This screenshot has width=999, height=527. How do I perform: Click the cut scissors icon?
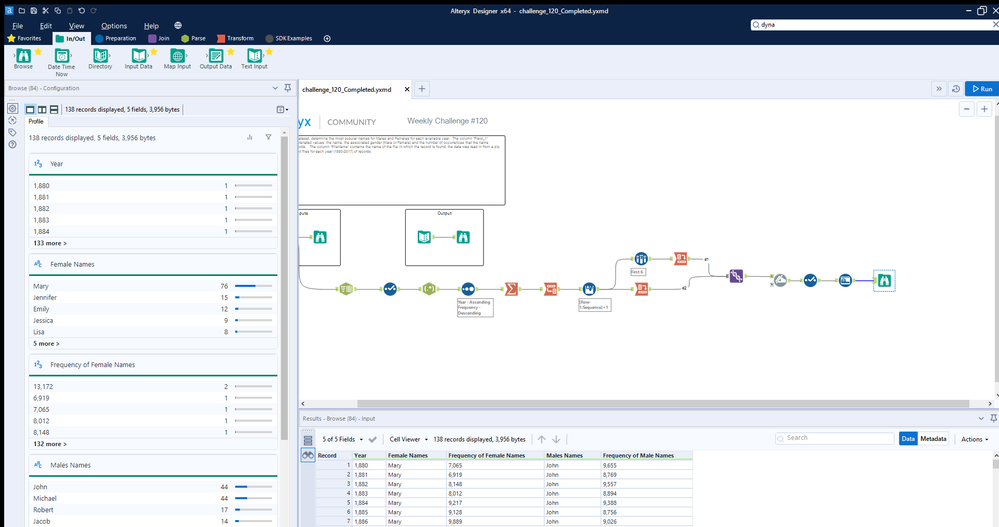coord(45,11)
